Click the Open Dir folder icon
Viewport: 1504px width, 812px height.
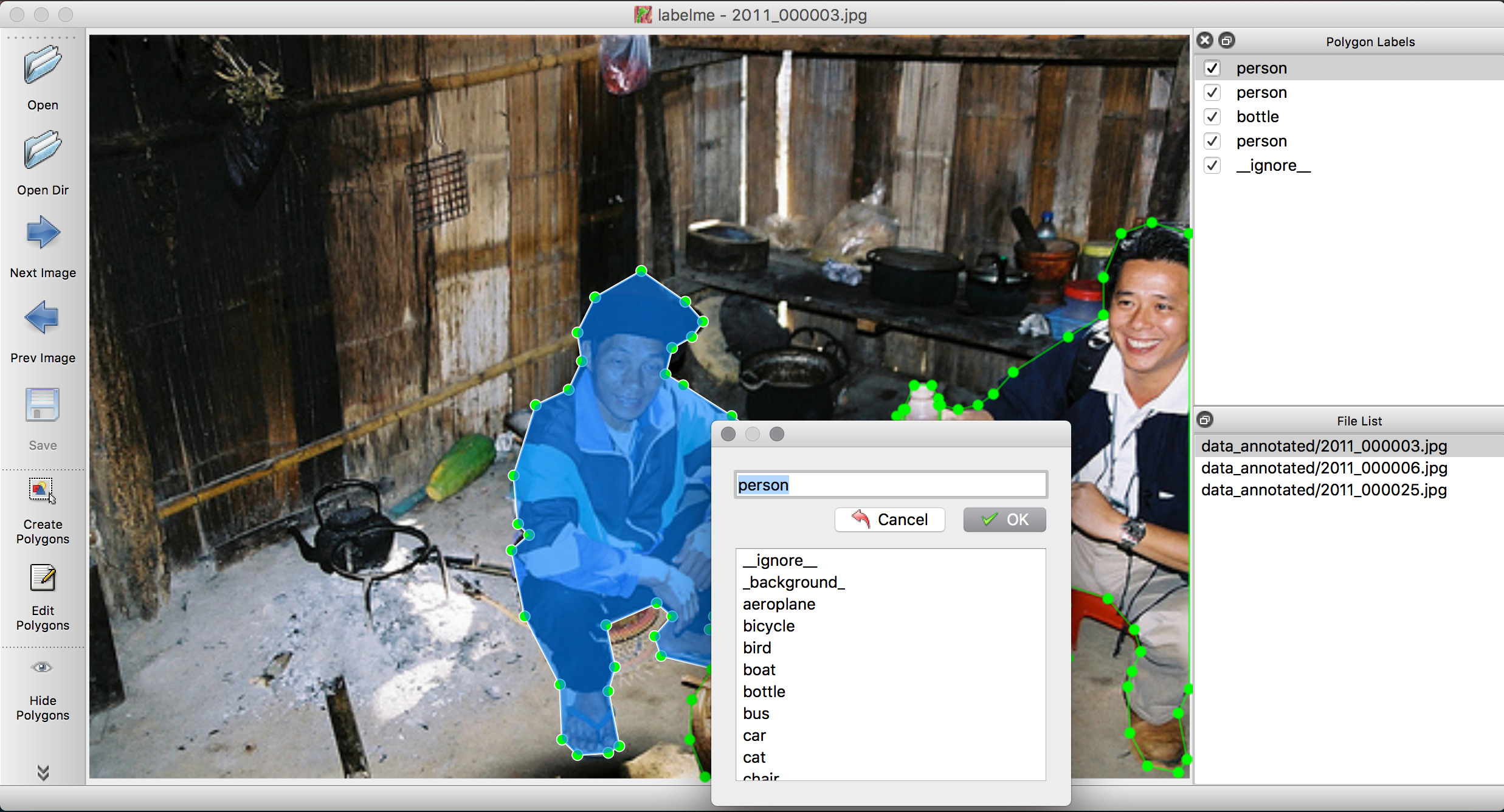pyautogui.click(x=43, y=150)
